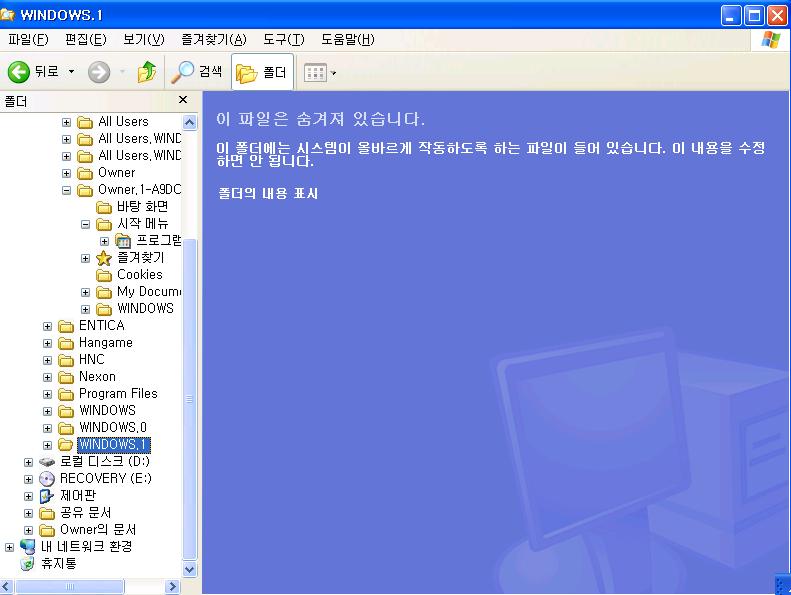Open the 즐겨찾기(A) menu
The height and width of the screenshot is (595, 791).
[214, 39]
